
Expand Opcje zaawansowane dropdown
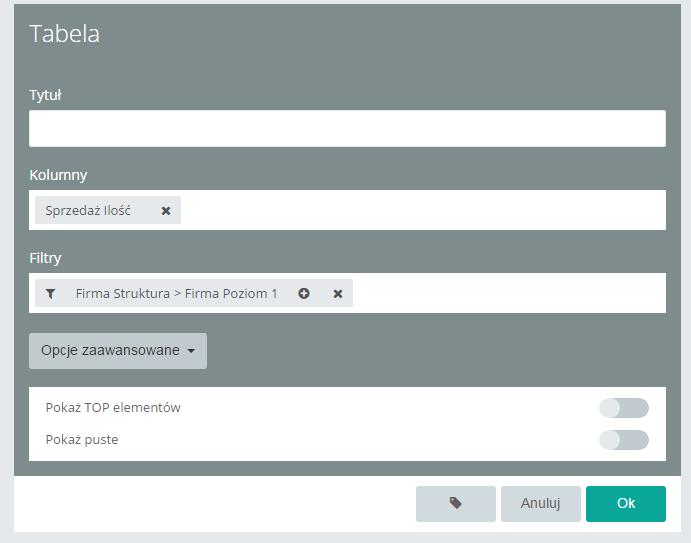click(x=118, y=351)
